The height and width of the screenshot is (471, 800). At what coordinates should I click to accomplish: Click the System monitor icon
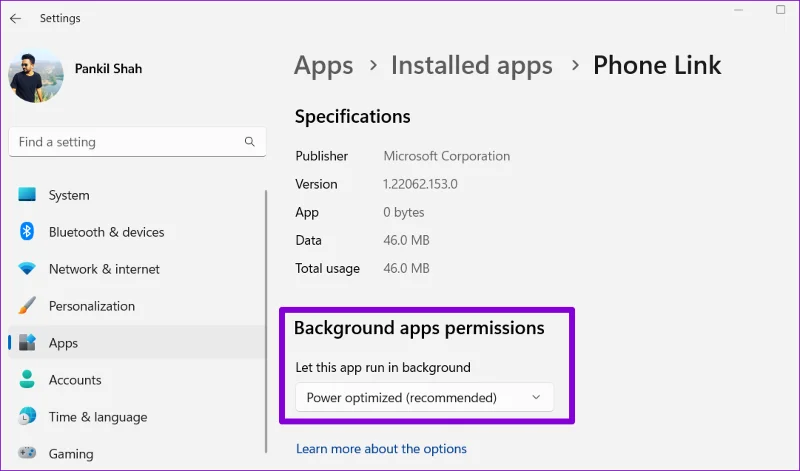pyautogui.click(x=27, y=194)
